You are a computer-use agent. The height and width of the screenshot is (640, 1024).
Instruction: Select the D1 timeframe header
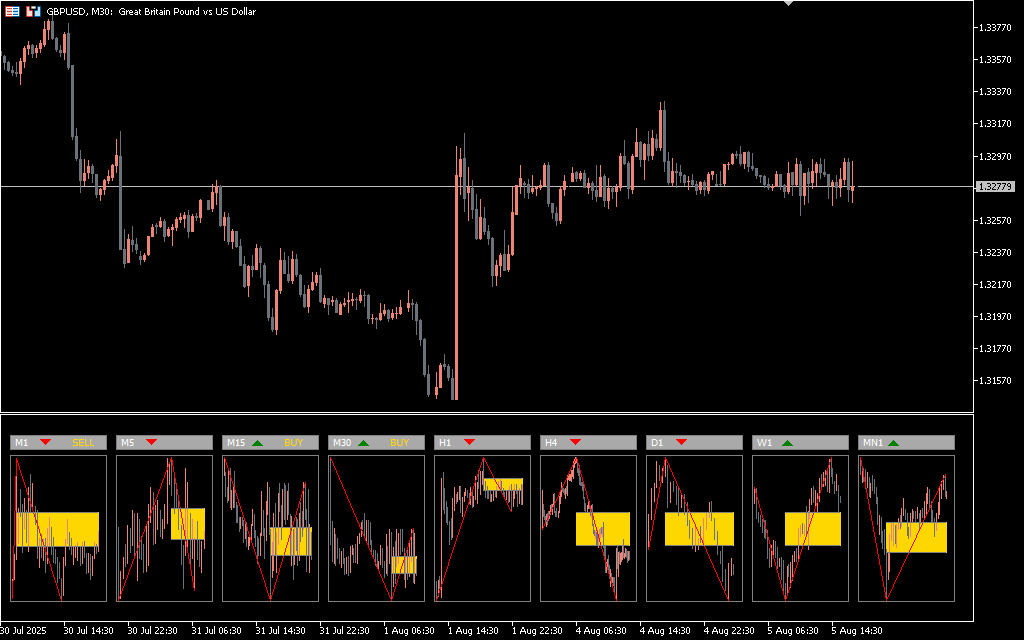(657, 442)
